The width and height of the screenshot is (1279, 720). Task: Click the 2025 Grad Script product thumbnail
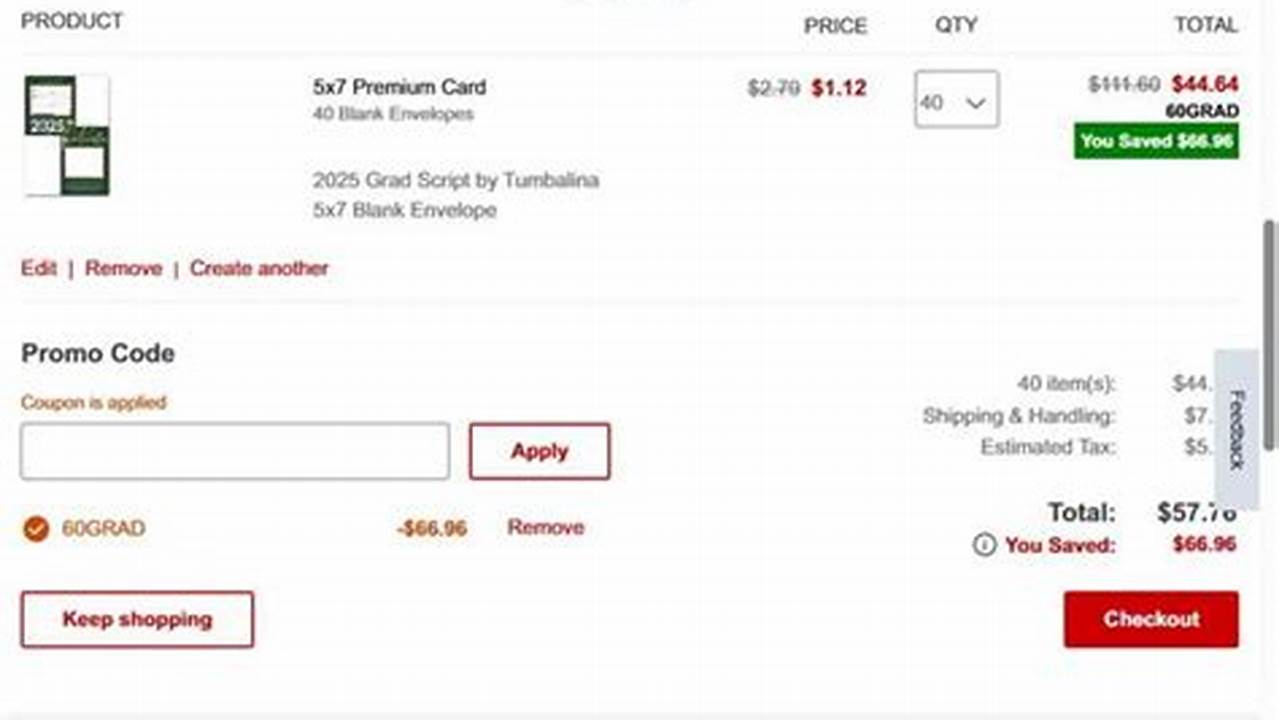coord(66,135)
